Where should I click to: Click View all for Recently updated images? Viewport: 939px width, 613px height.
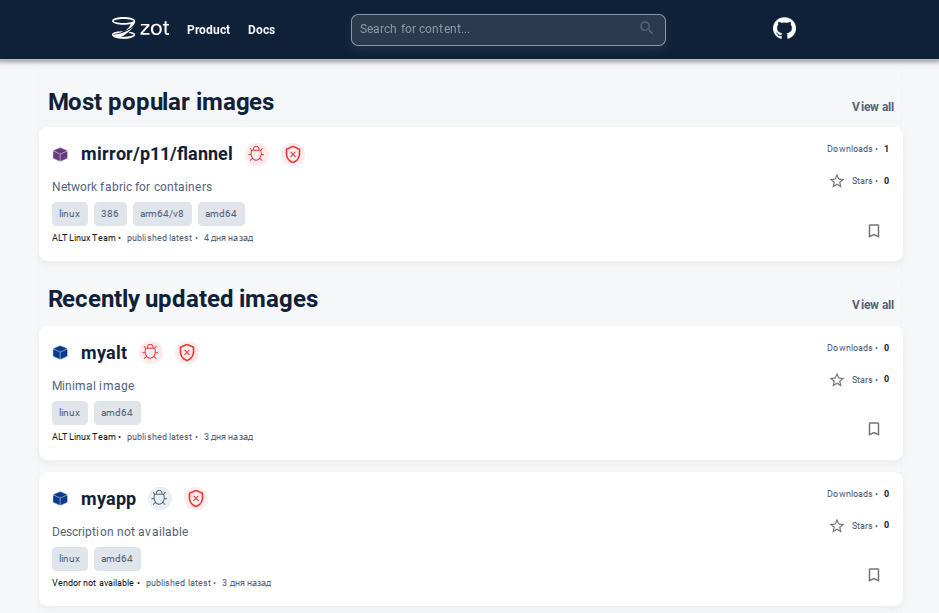(872, 305)
